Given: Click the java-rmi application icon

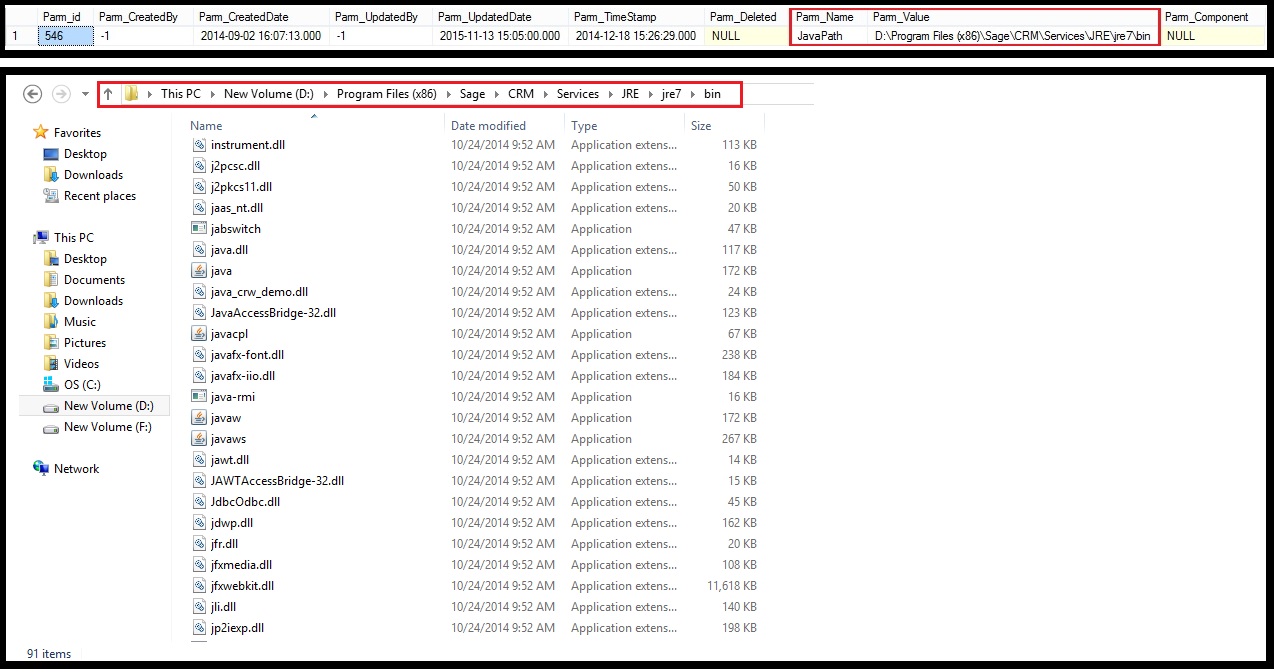Looking at the screenshot, I should [x=198, y=397].
